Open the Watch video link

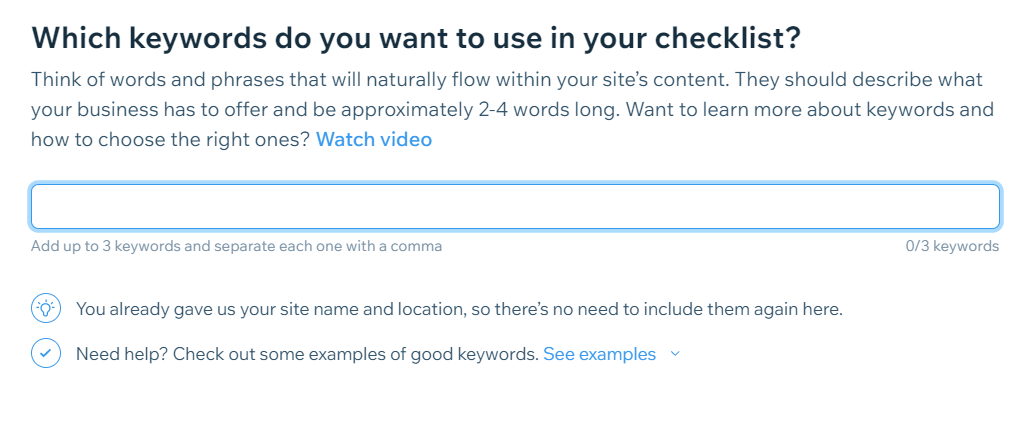tap(374, 139)
